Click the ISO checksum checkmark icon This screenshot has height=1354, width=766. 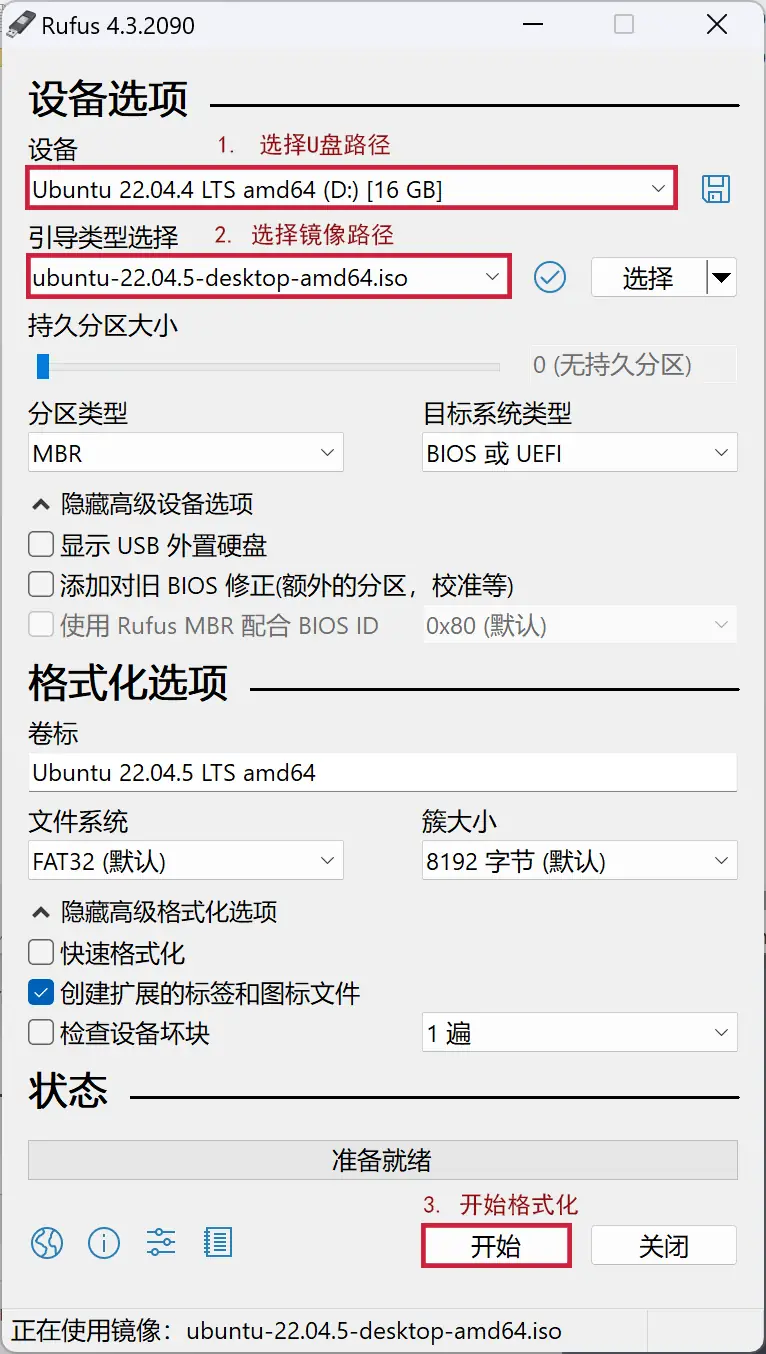click(x=550, y=277)
